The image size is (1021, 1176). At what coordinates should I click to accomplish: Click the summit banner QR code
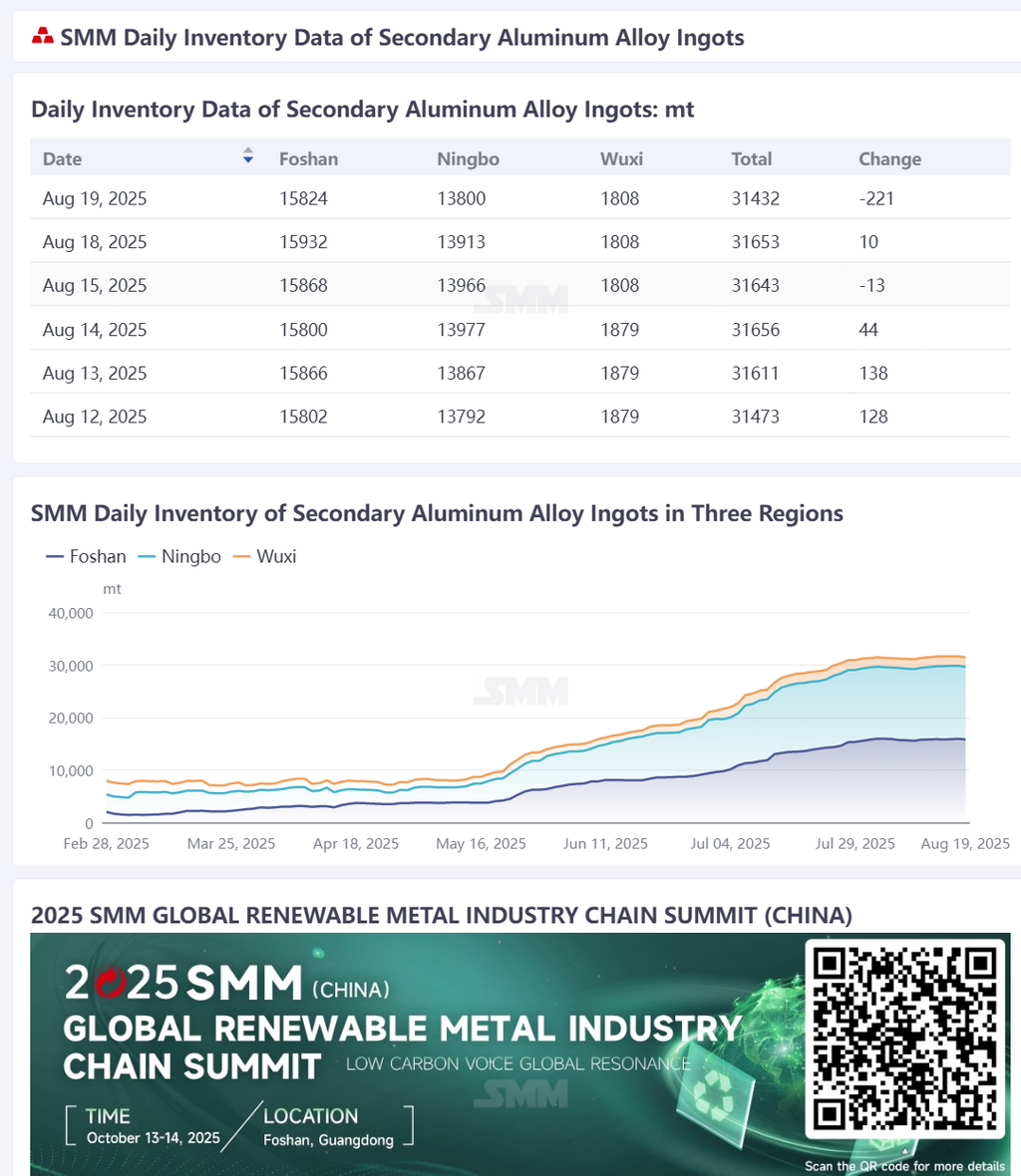(x=905, y=1038)
